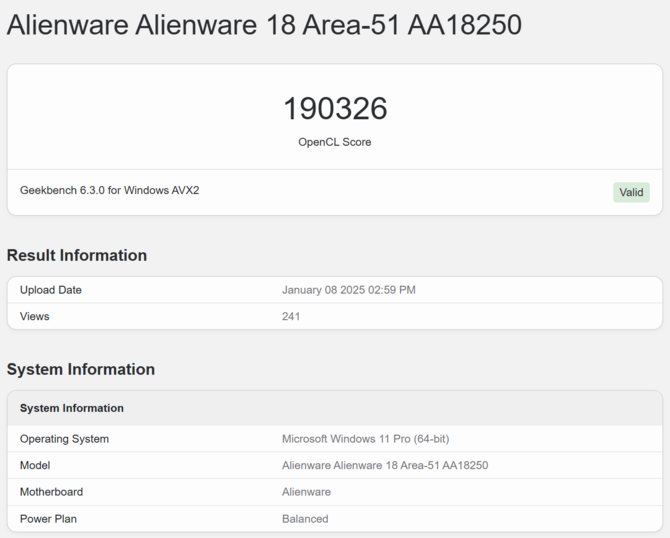
Task: Select the page title Alienware 18 Area-51 AA18250
Action: 264,24
